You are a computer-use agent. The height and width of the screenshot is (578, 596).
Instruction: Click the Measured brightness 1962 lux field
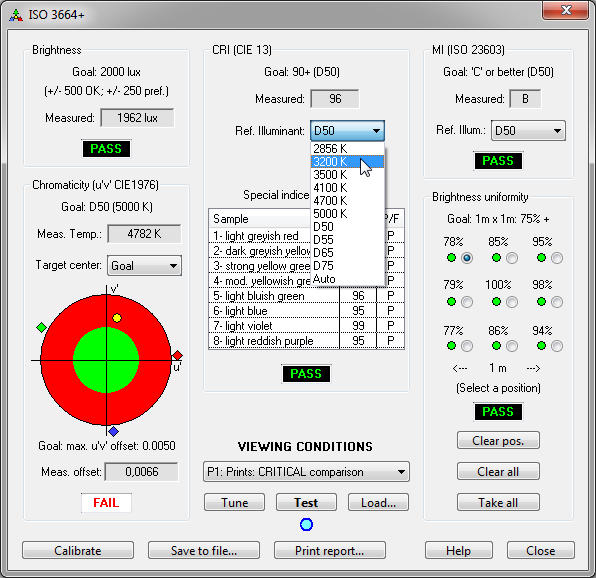tap(137, 118)
